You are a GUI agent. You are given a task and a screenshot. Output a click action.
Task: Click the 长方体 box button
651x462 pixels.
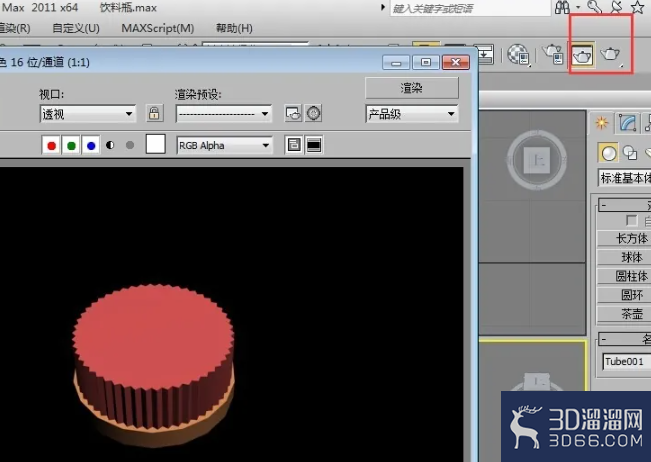[x=624, y=238]
